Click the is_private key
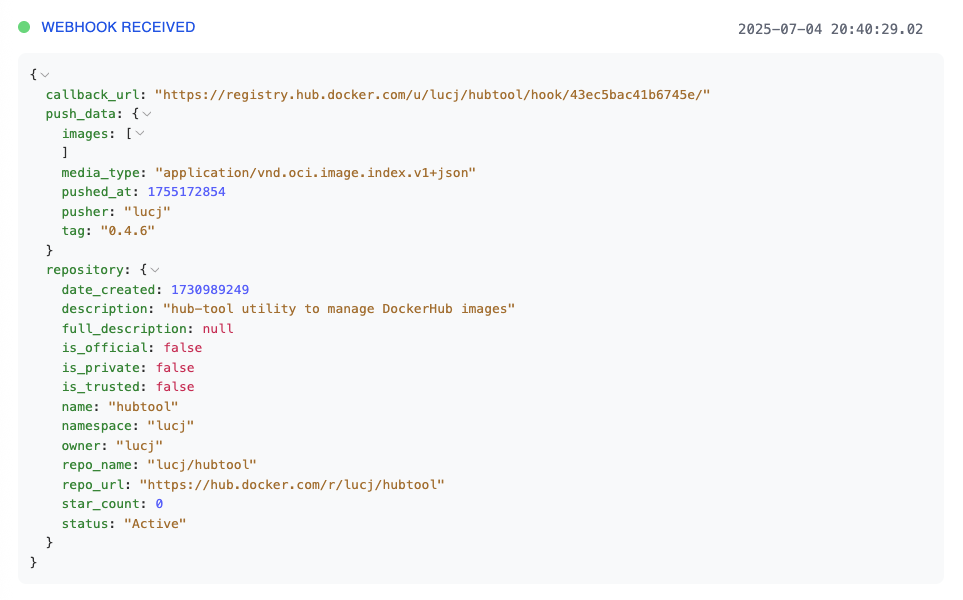Viewport: 963px width, 600px height. coord(100,368)
